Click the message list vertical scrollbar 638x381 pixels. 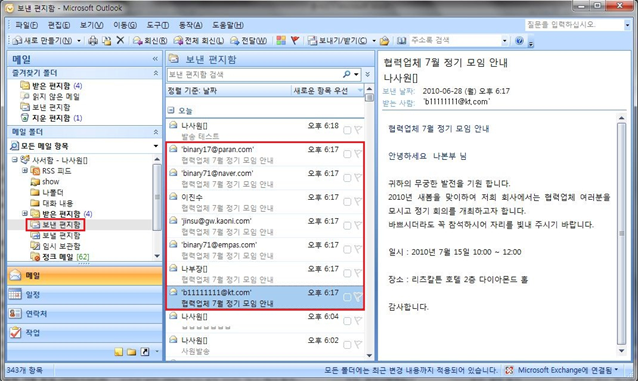(x=369, y=222)
